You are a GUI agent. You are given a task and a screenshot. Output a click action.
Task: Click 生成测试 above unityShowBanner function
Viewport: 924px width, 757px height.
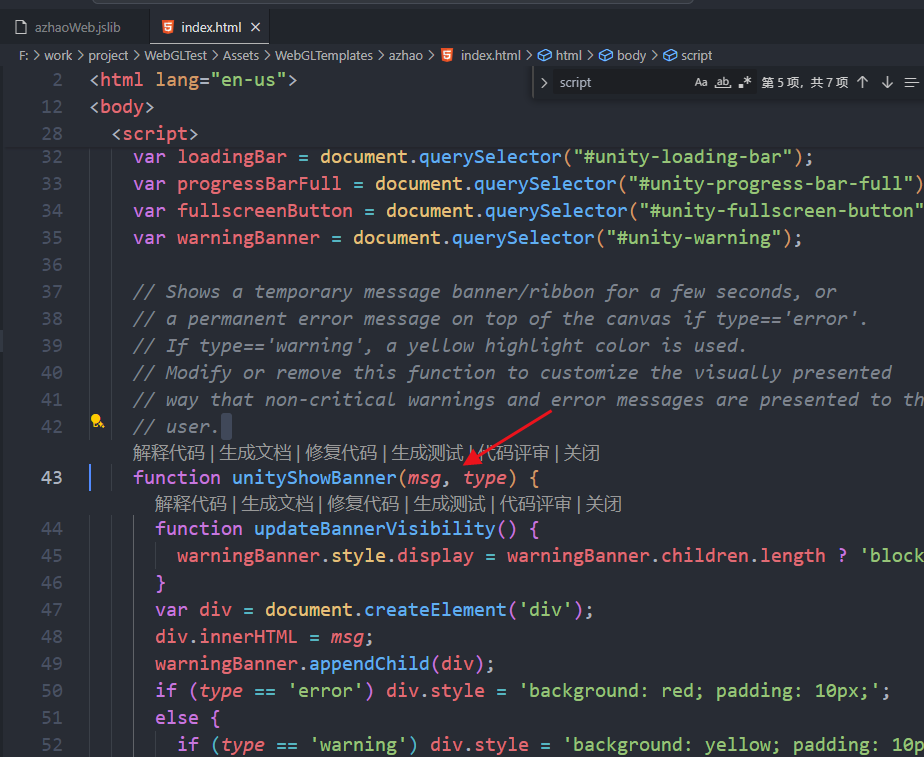point(427,453)
